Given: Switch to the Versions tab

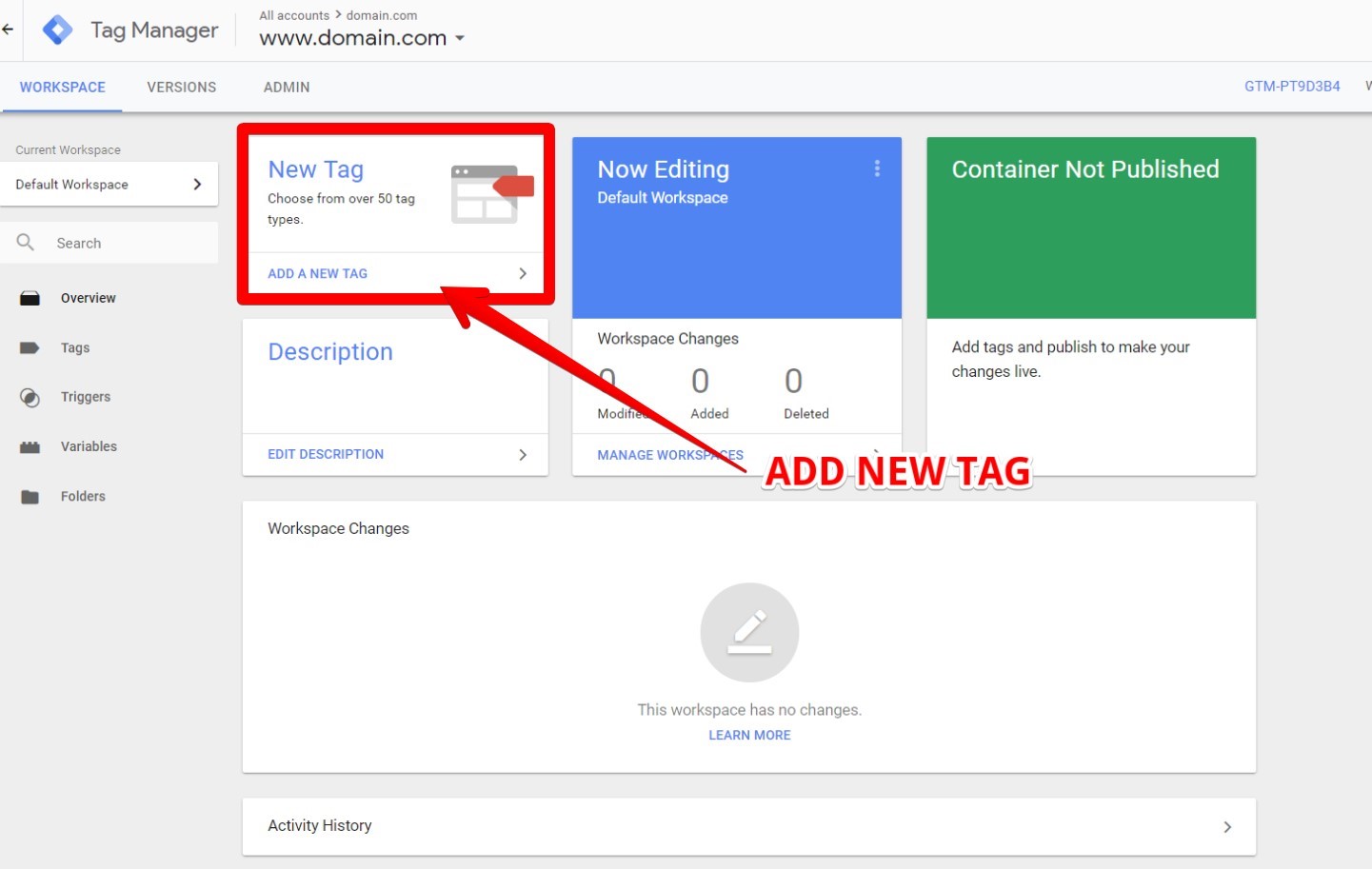Looking at the screenshot, I should point(182,87).
